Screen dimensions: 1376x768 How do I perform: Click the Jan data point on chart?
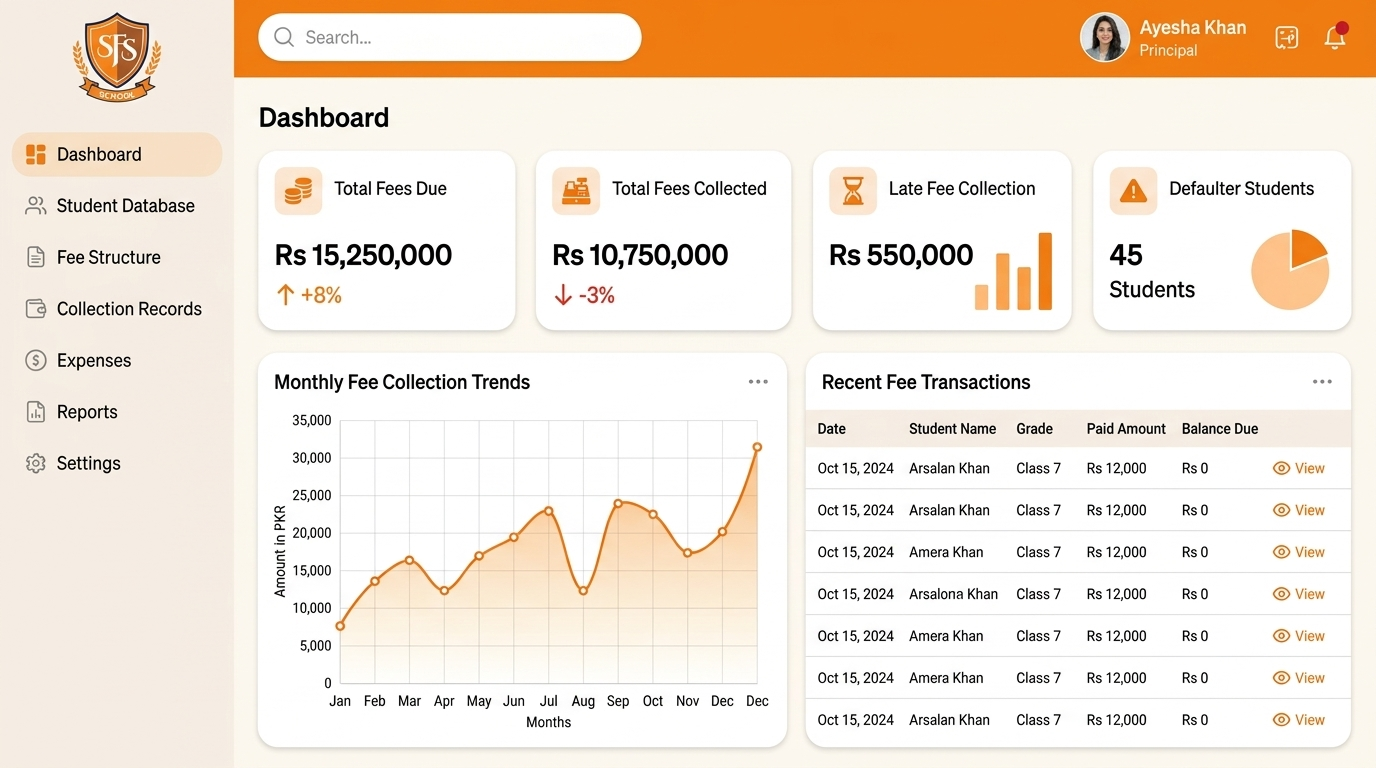pos(340,626)
